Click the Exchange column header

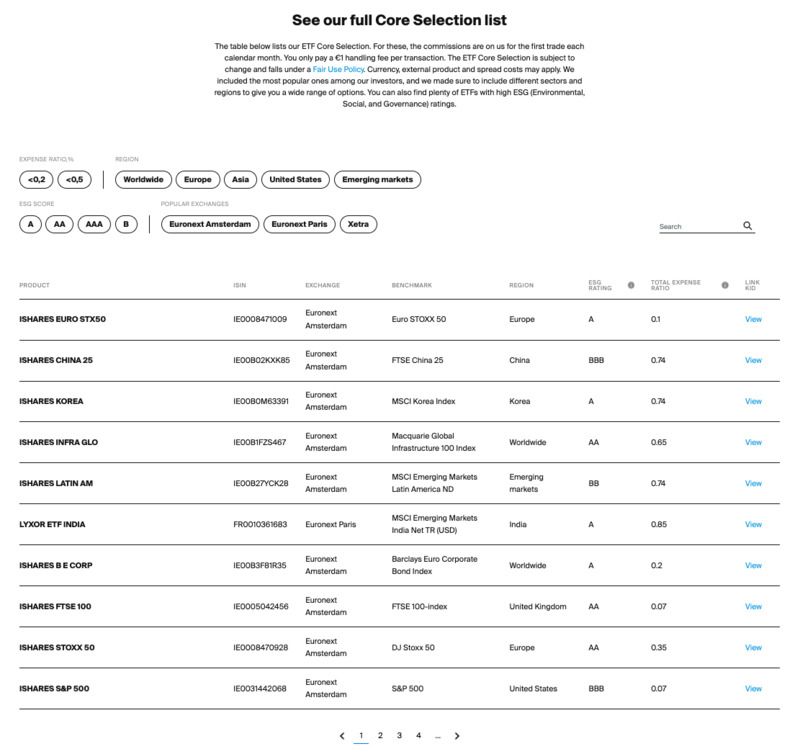(x=322, y=285)
